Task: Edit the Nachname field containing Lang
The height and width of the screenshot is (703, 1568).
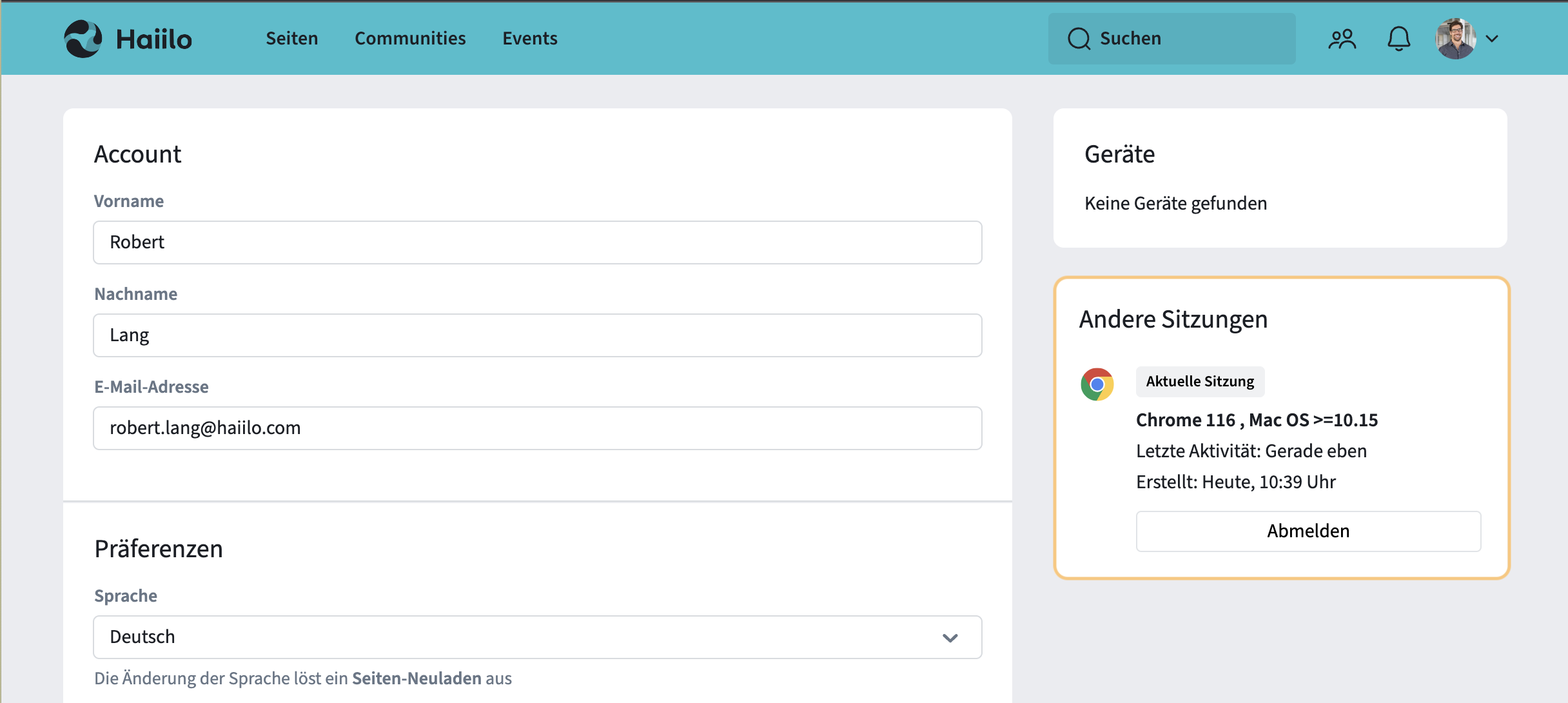Action: 538,335
